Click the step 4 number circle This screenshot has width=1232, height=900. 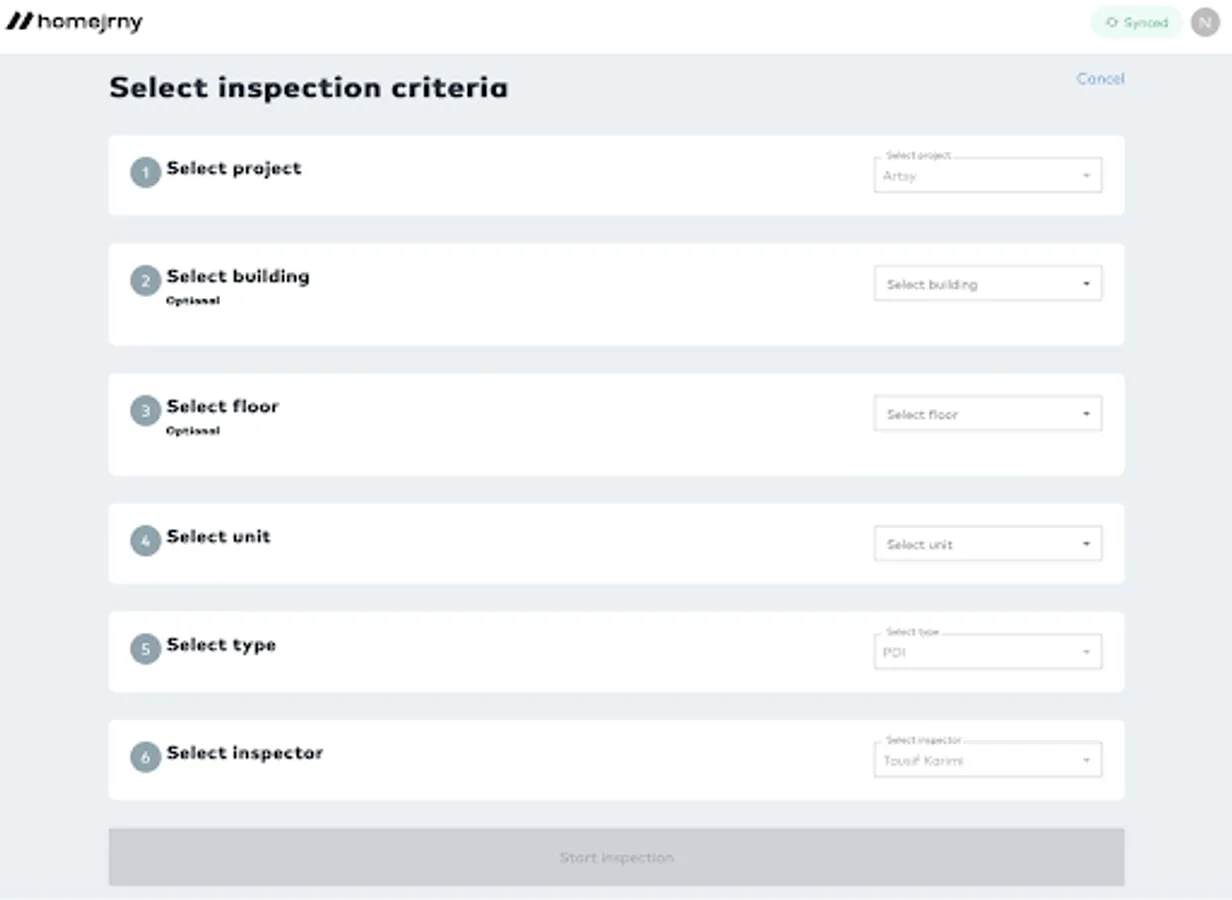pyautogui.click(x=145, y=541)
